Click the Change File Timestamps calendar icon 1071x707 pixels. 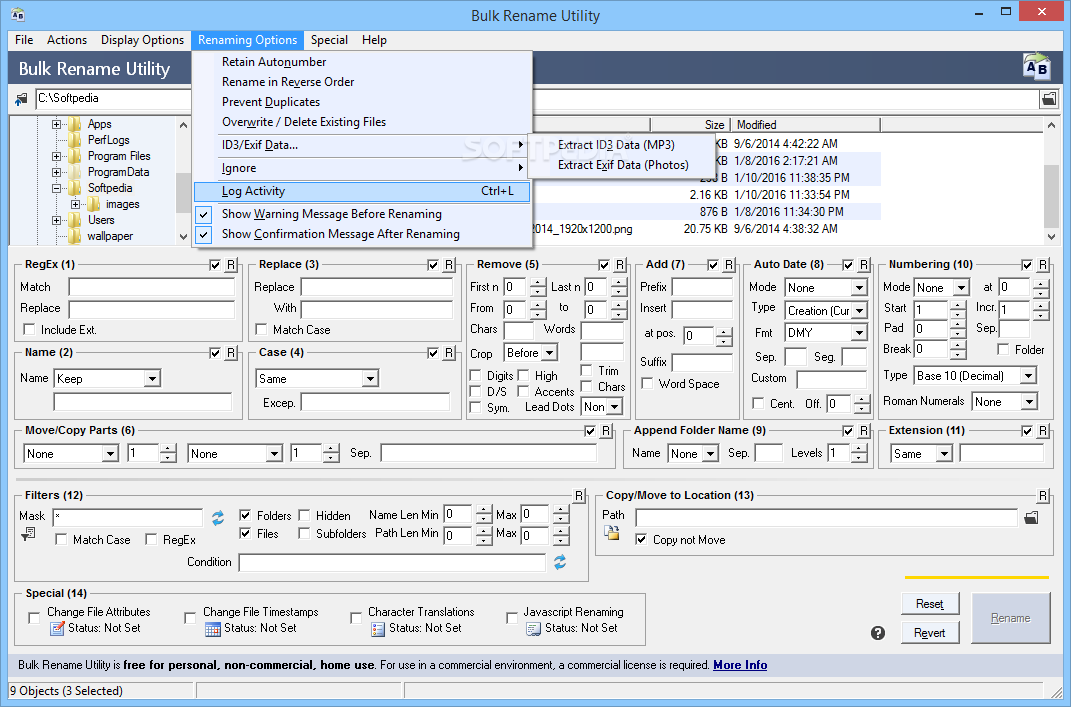pos(213,628)
